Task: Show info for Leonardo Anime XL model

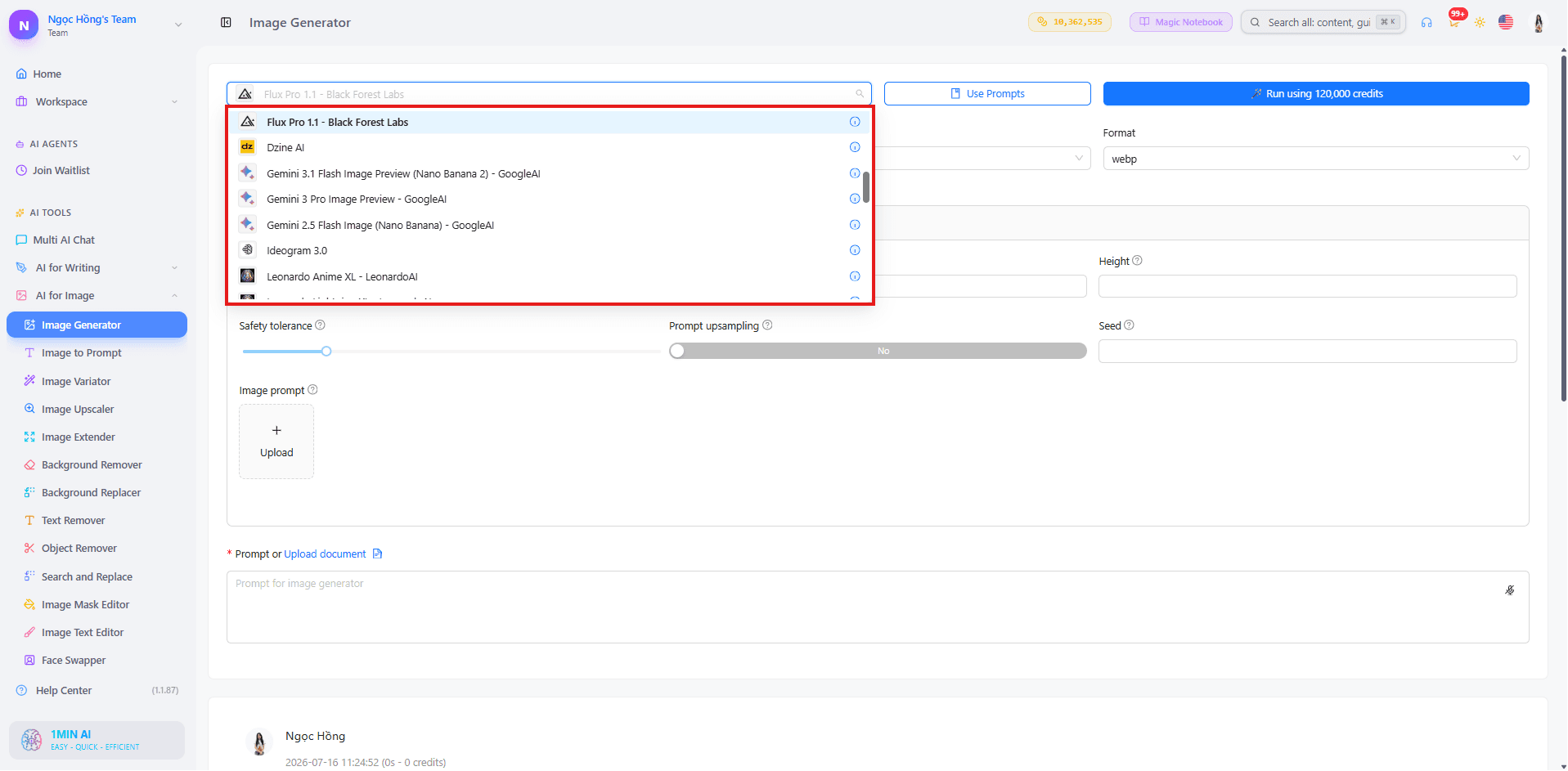Action: (855, 276)
